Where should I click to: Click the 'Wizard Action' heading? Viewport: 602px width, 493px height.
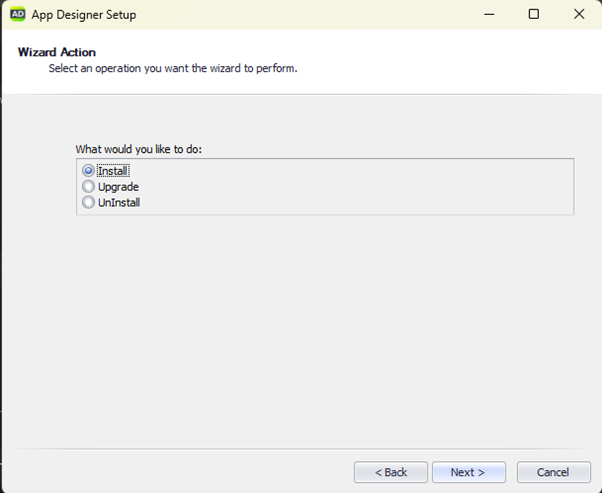click(57, 52)
